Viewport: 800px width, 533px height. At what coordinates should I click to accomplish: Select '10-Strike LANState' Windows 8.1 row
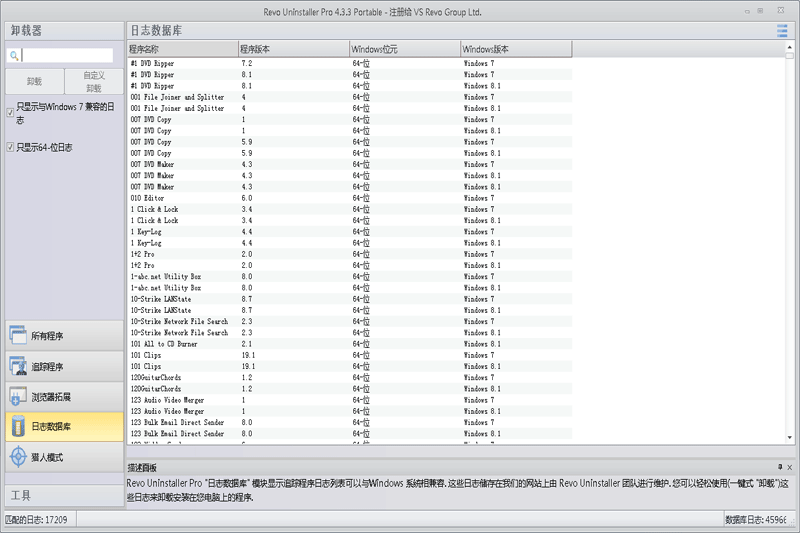click(349, 310)
